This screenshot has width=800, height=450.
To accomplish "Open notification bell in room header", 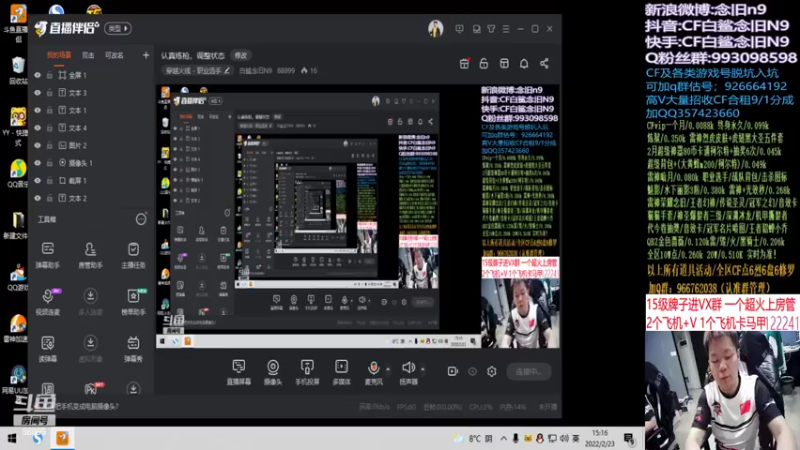I will 524,63.
